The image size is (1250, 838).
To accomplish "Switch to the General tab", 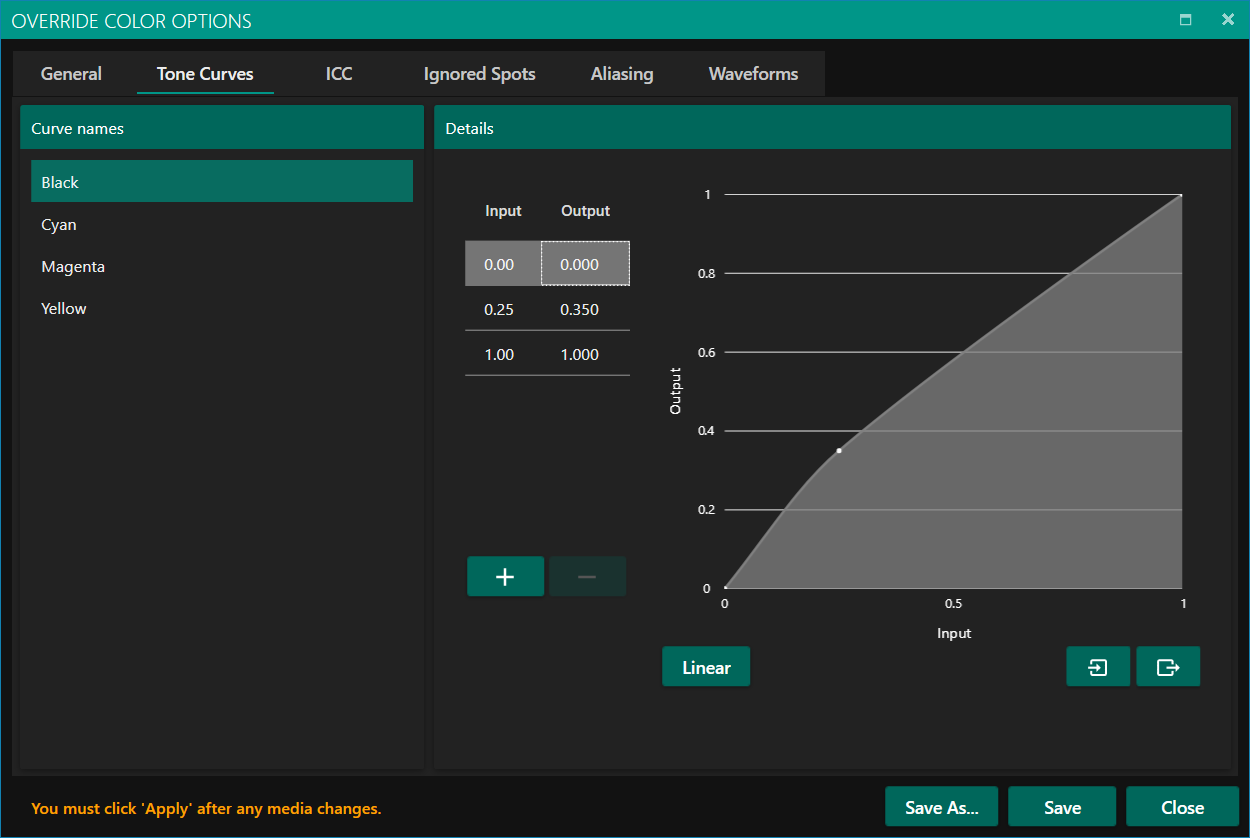I will tap(71, 74).
